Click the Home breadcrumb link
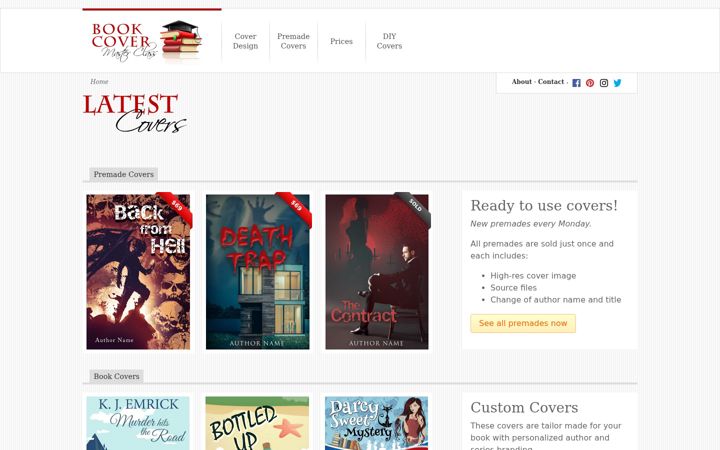 point(99,82)
